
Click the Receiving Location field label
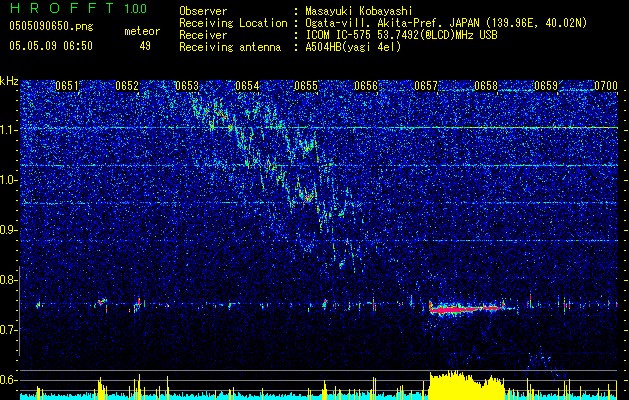tap(233, 23)
